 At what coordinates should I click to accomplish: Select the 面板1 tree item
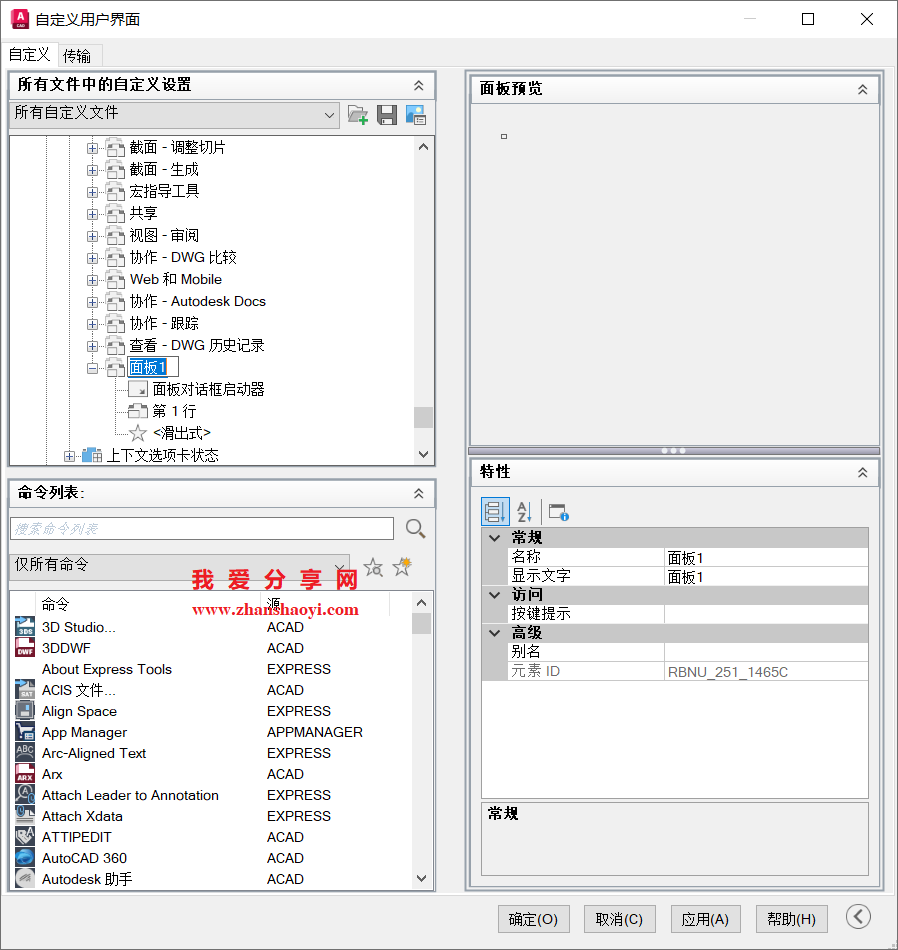pos(151,366)
